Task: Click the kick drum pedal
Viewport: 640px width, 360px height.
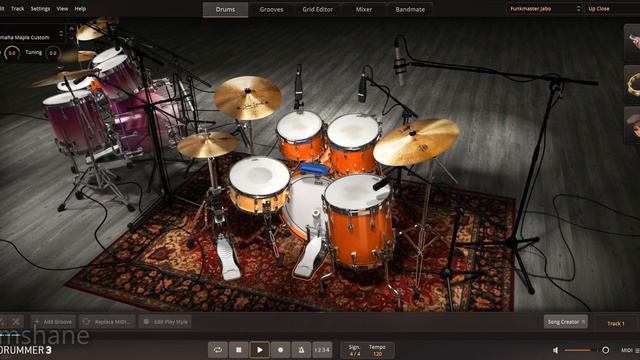Action: [309, 258]
